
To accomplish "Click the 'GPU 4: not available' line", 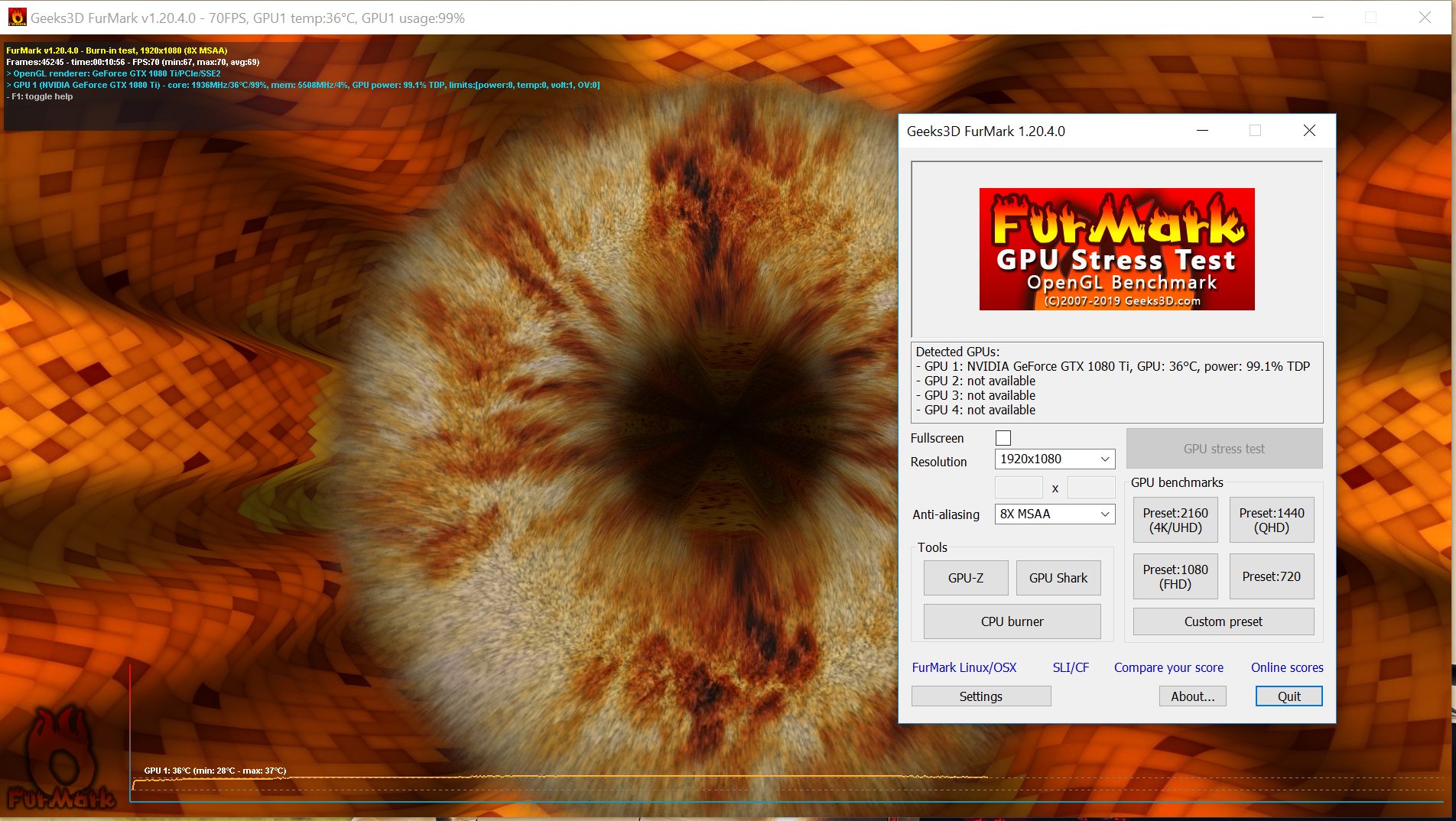I will [976, 410].
